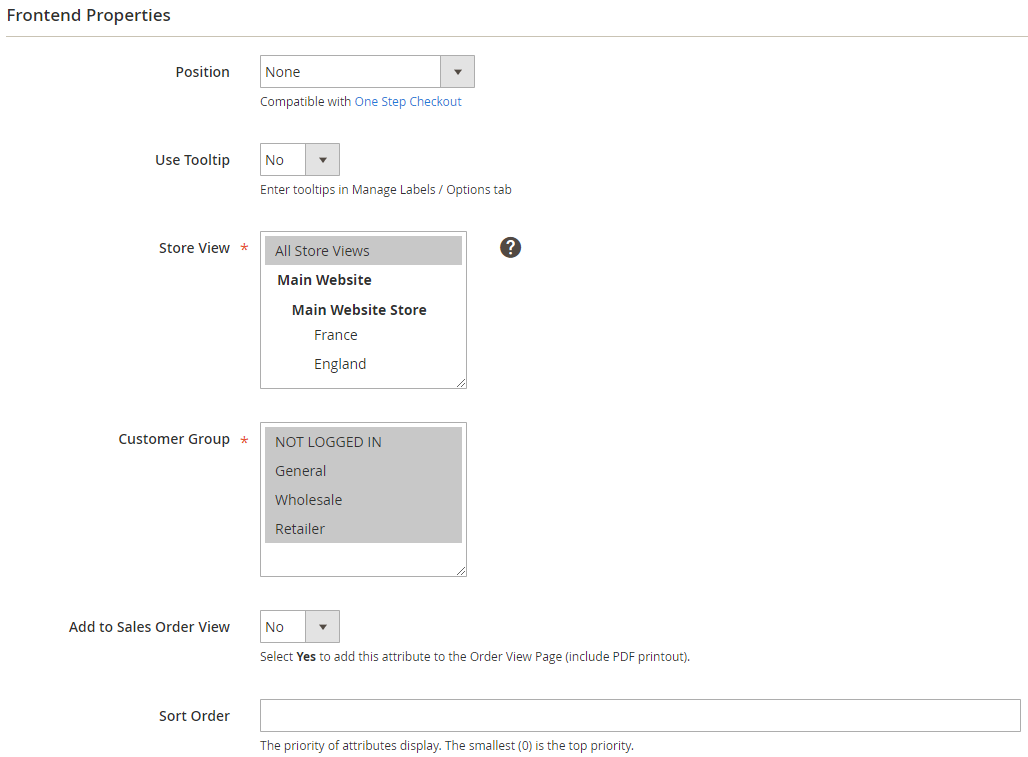Grab the Store View list resize handle

point(462,383)
